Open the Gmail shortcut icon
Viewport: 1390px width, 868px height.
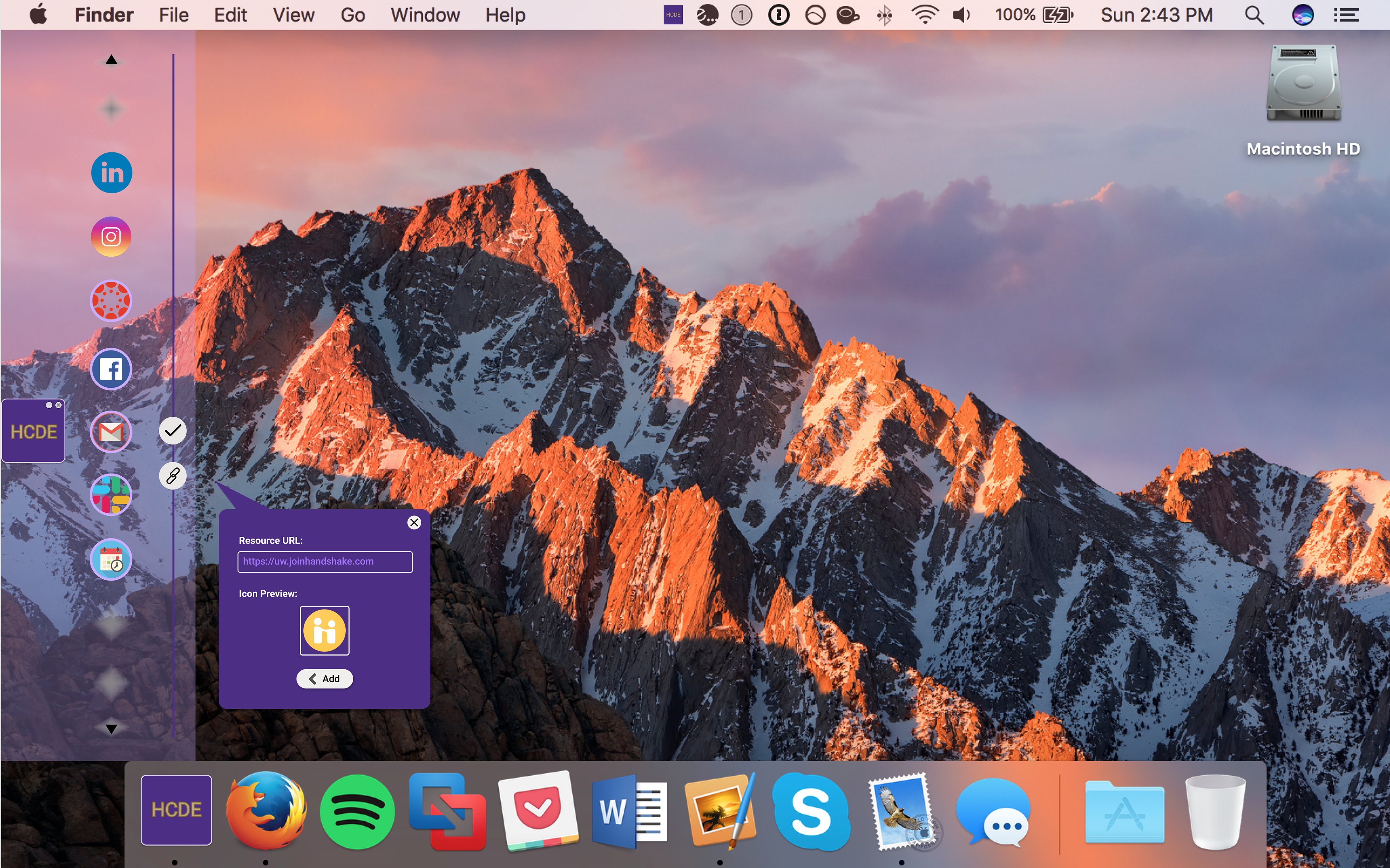pos(111,432)
